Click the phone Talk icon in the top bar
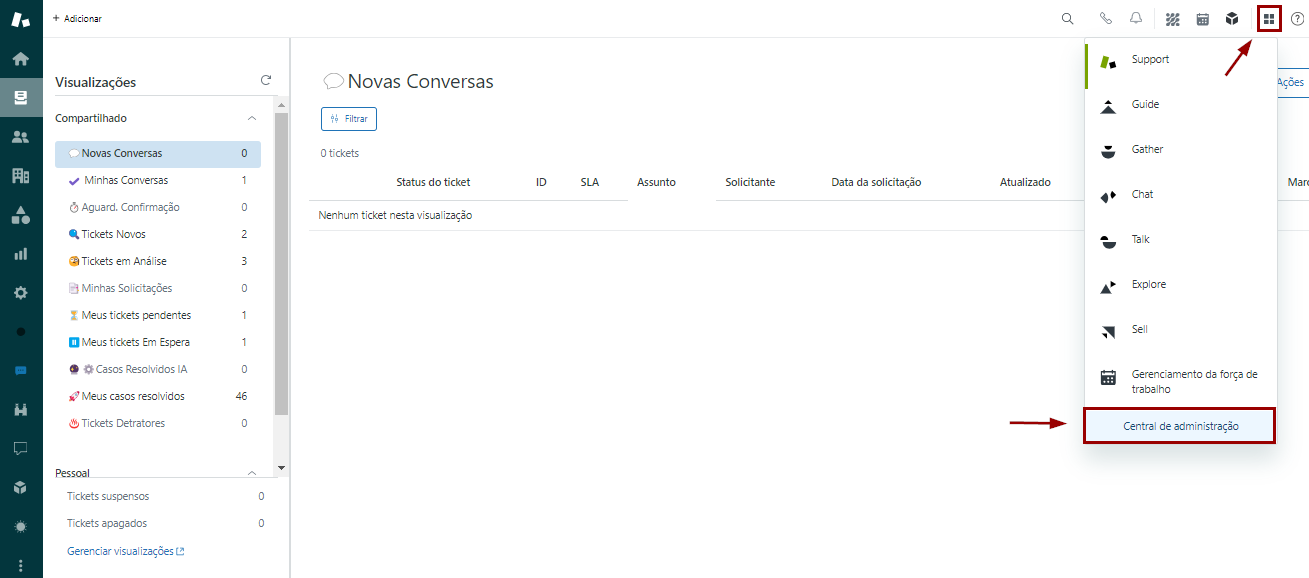 1105,18
